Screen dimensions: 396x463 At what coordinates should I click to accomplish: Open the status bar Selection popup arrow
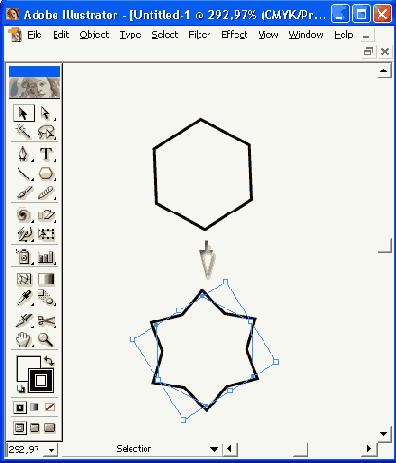tap(214, 449)
